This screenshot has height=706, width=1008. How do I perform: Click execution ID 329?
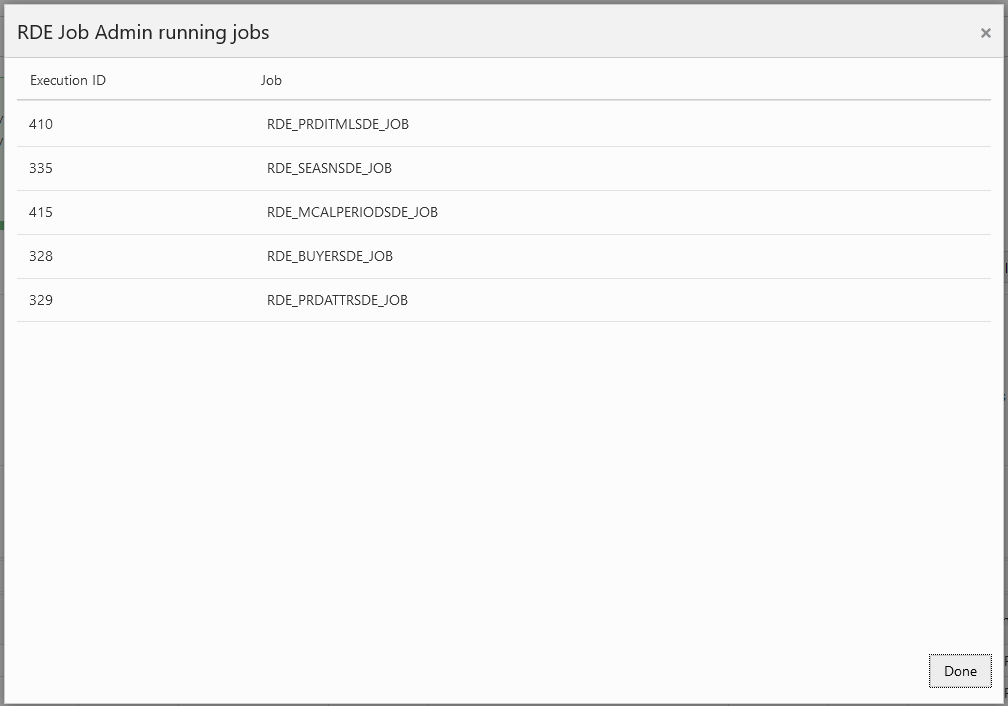click(x=39, y=300)
